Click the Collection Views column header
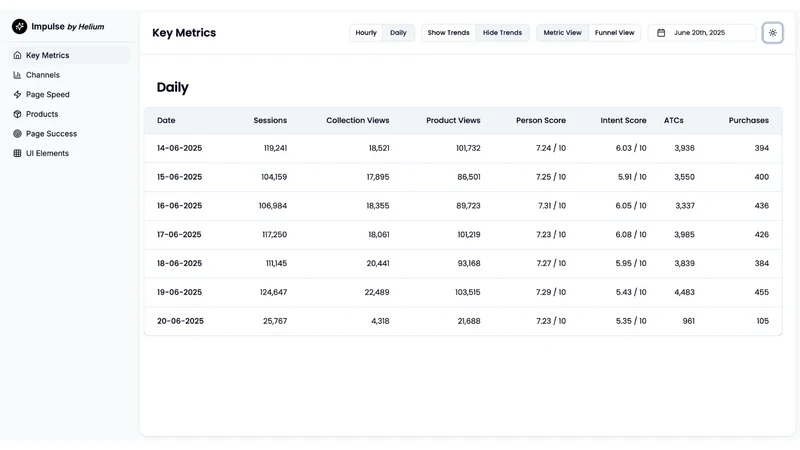 [358, 120]
